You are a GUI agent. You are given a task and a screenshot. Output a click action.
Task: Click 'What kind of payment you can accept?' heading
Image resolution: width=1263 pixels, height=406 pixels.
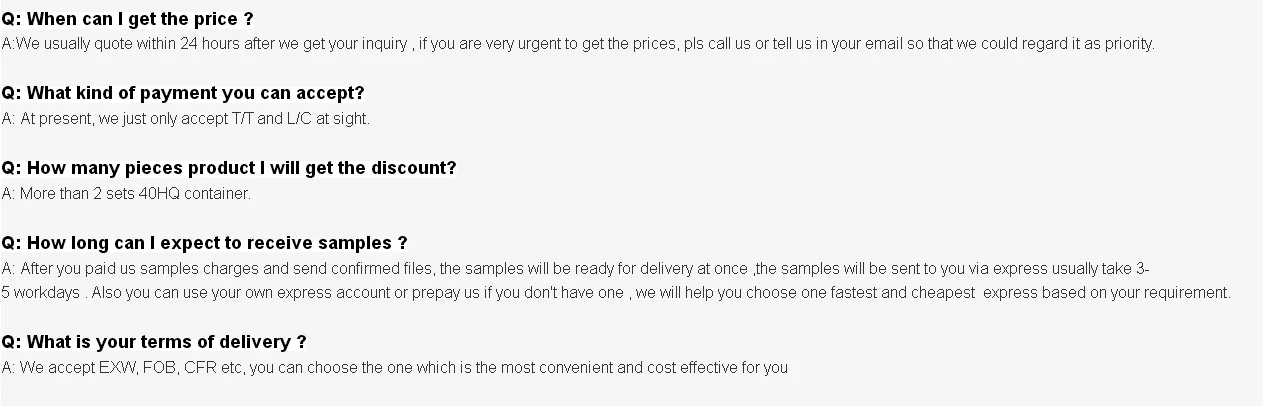coord(183,93)
